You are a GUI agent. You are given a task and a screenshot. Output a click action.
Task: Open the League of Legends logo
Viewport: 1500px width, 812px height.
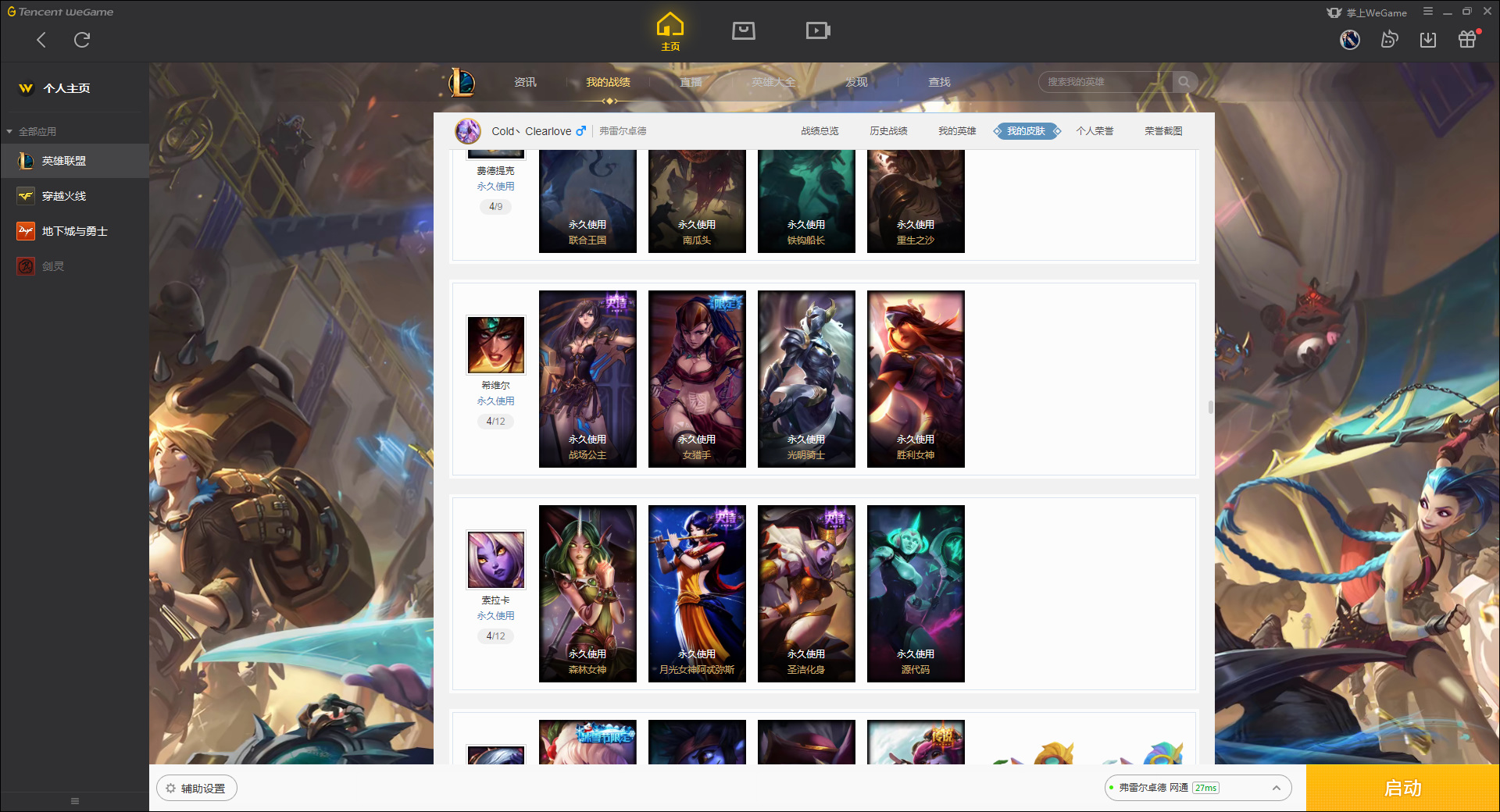[462, 82]
